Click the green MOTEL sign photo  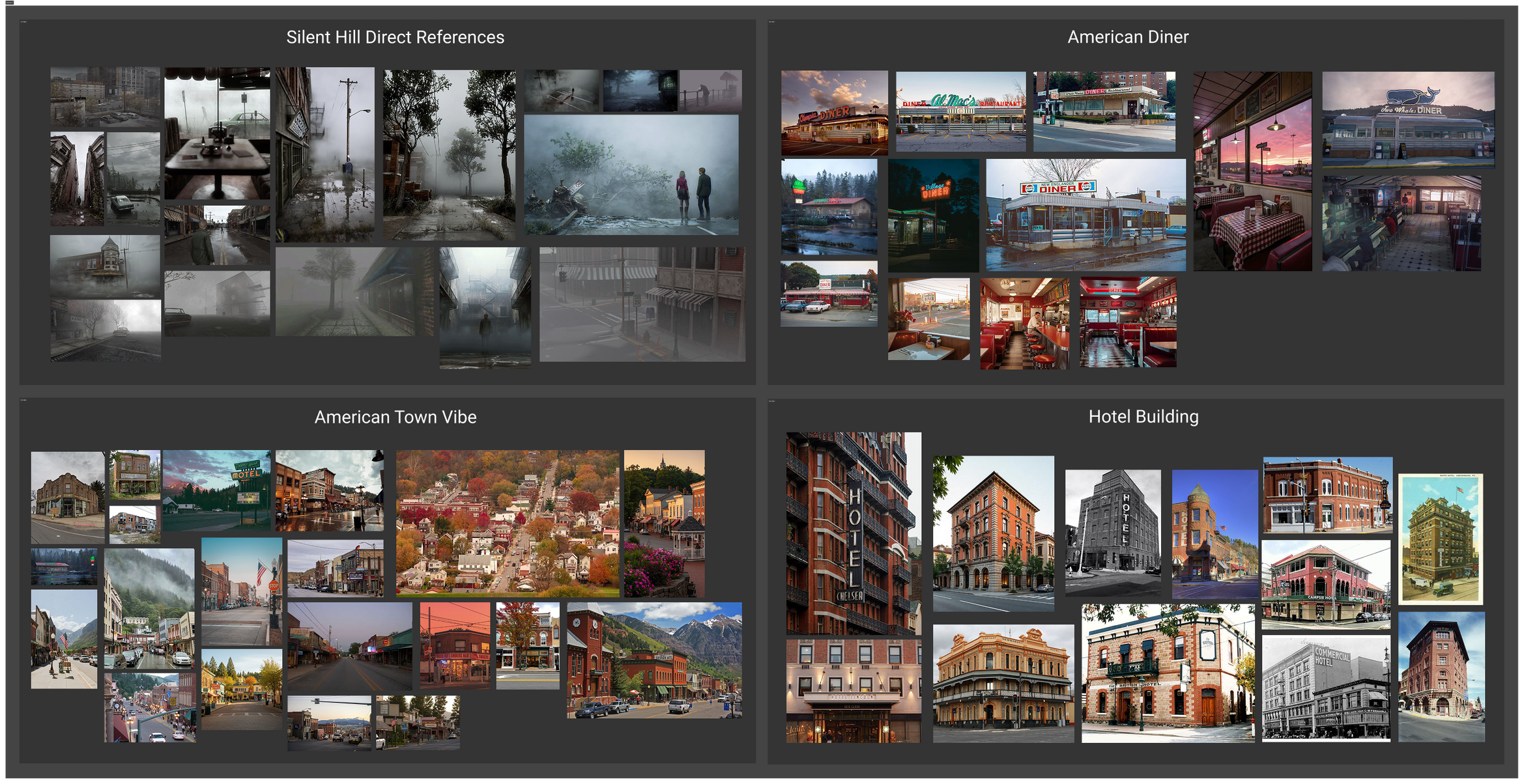pyautogui.click(x=216, y=490)
